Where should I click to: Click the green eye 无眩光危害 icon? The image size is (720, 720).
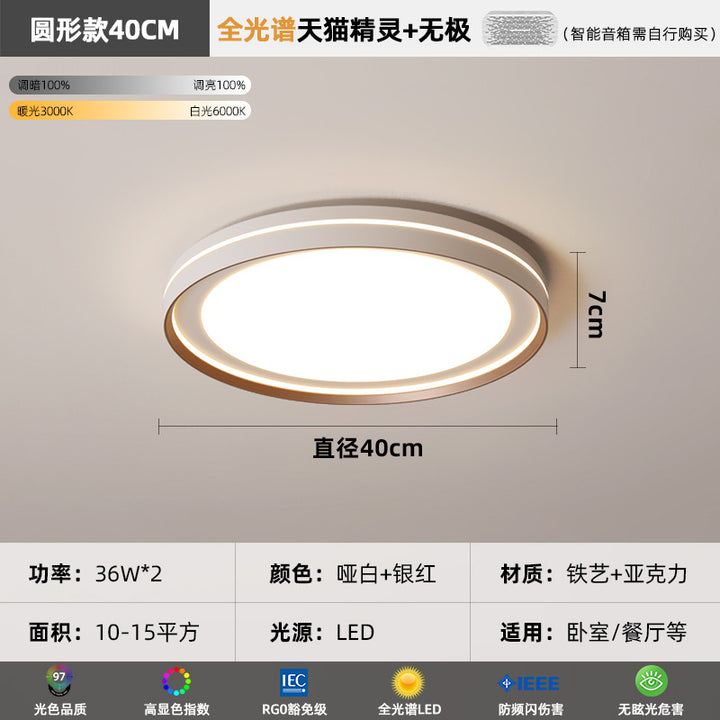(x=651, y=681)
